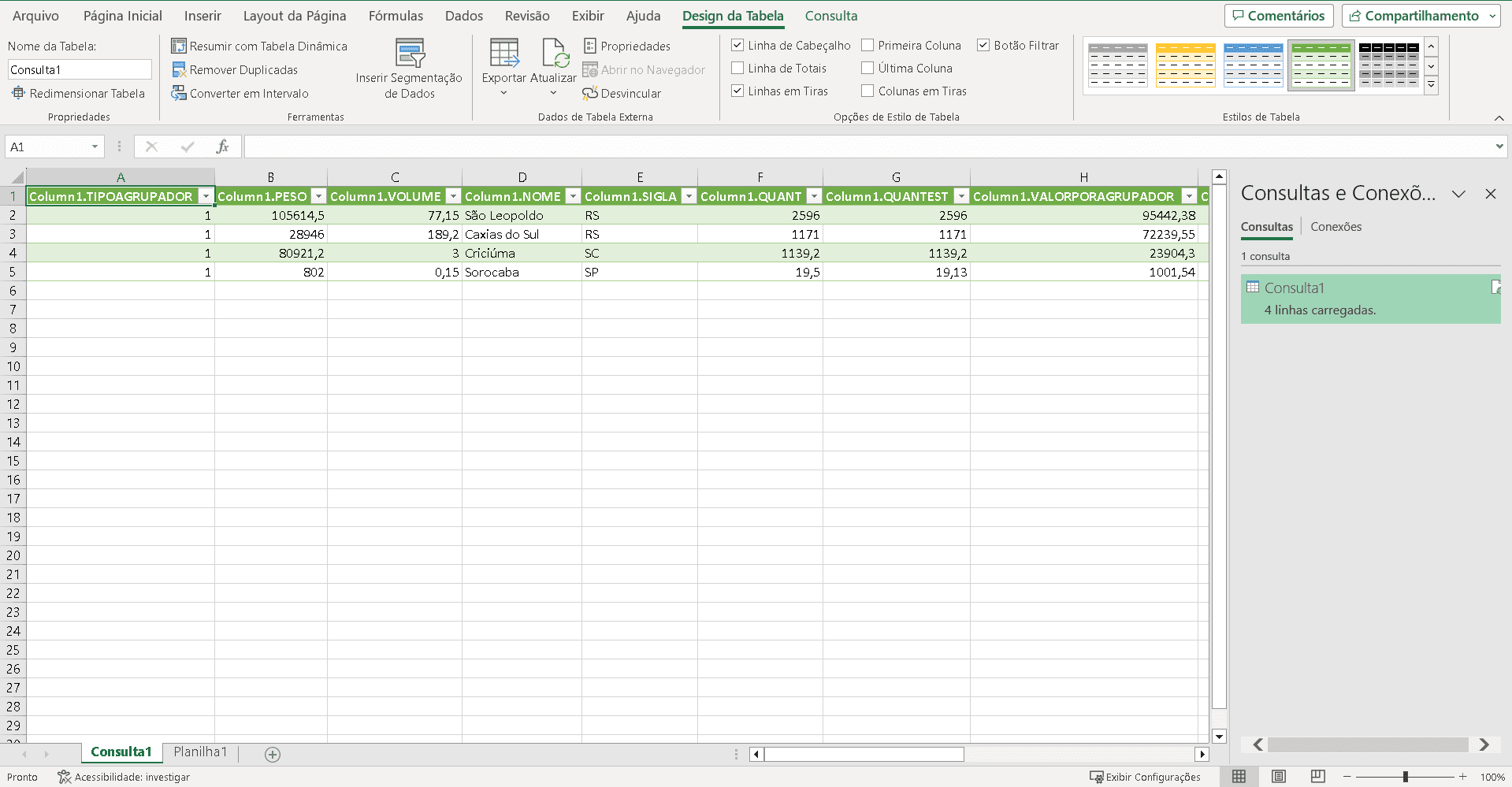The height and width of the screenshot is (787, 1512).
Task: Toggle the Colunas em Tiras checkbox
Action: click(867, 91)
